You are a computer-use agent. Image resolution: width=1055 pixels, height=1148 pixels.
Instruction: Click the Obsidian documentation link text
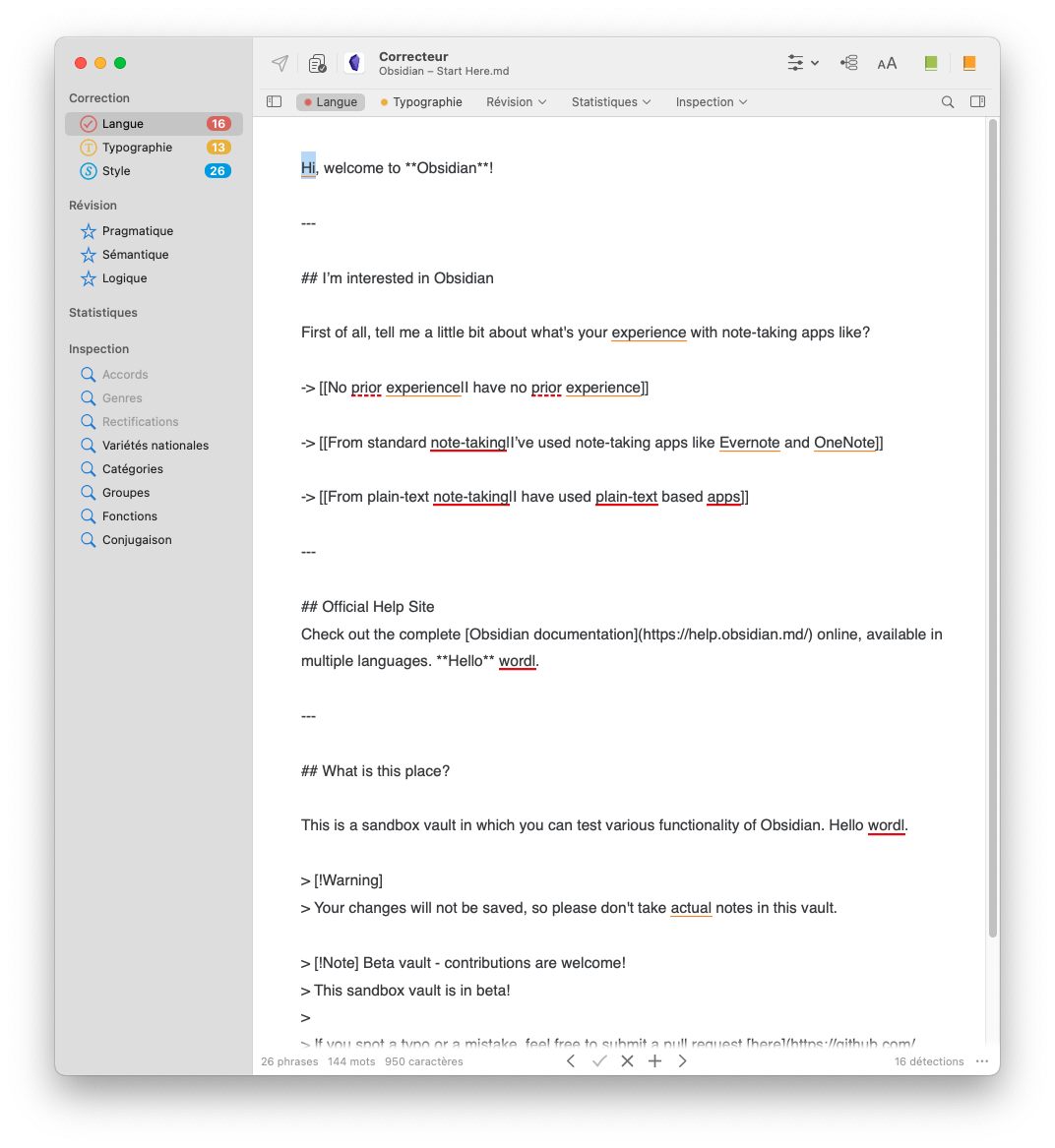point(551,634)
